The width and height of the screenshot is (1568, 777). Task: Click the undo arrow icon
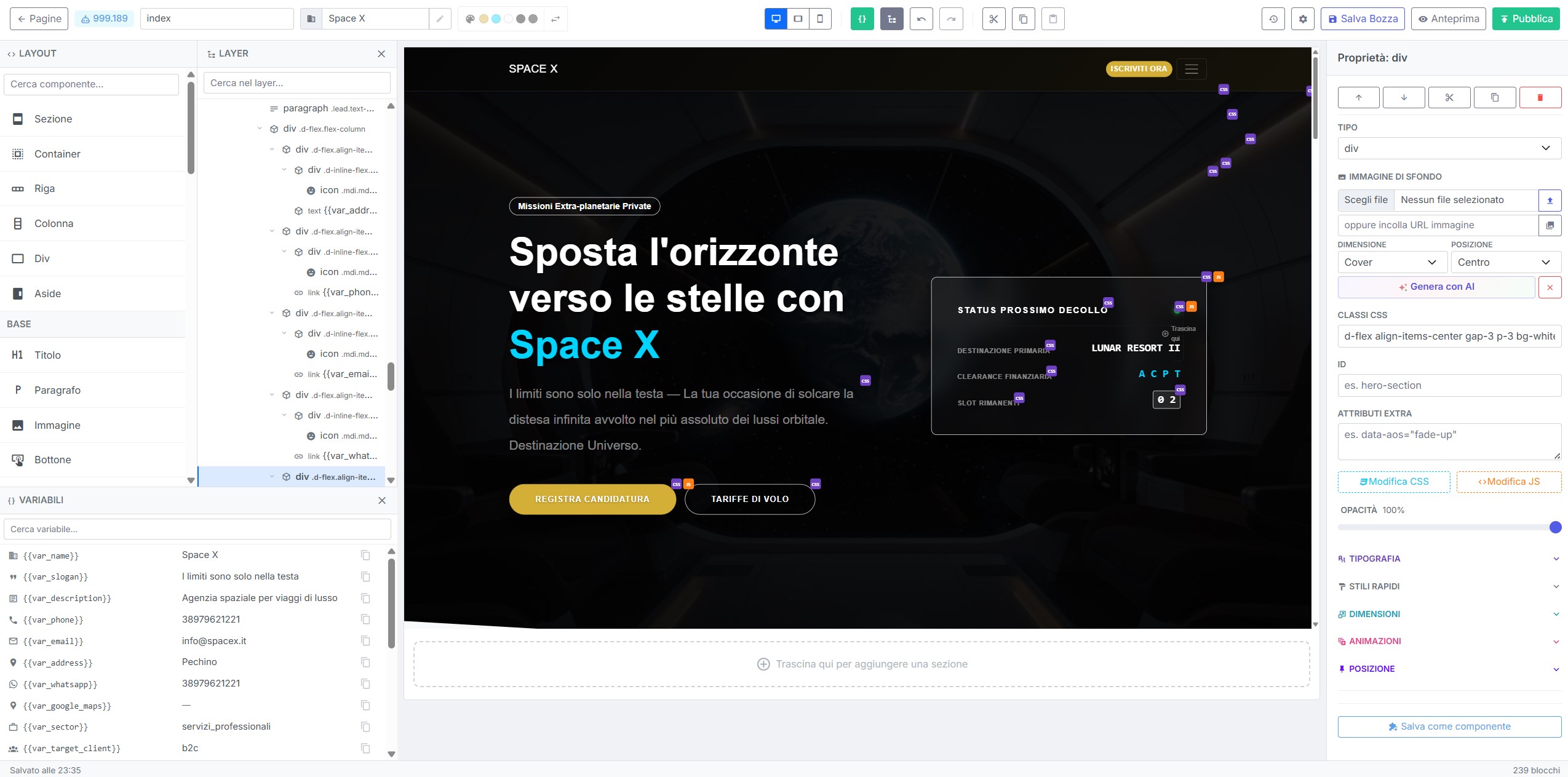point(921,19)
